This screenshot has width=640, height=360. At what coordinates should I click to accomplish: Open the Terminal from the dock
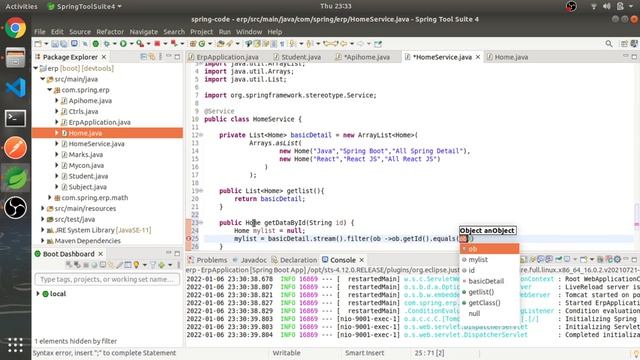16,118
